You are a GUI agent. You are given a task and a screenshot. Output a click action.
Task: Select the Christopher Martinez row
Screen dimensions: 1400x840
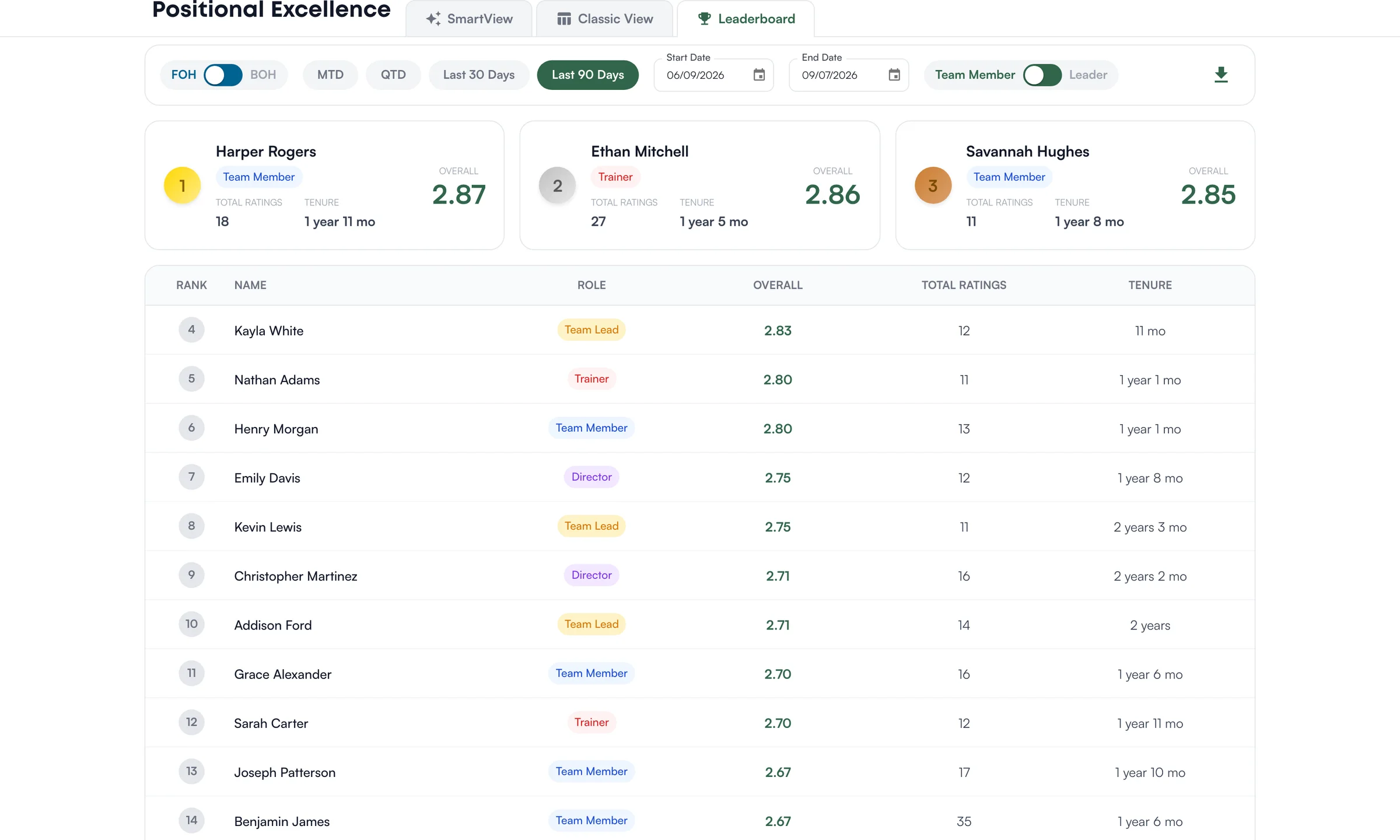(700, 575)
